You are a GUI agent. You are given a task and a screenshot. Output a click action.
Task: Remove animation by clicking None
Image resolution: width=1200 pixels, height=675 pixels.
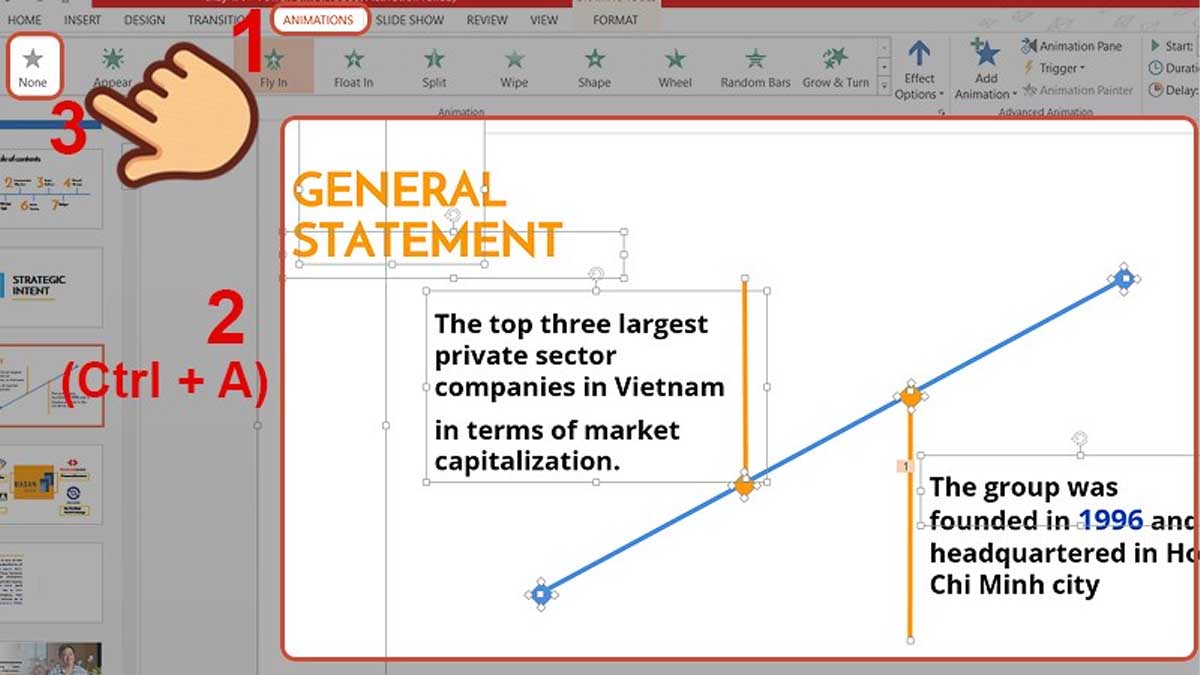point(34,66)
